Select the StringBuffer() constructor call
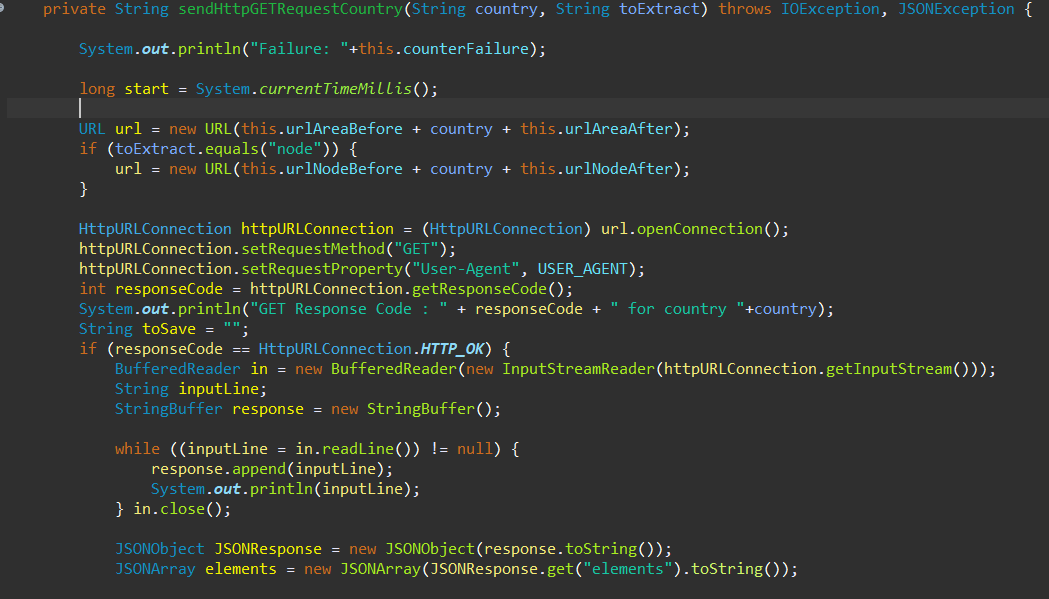 (x=430, y=409)
